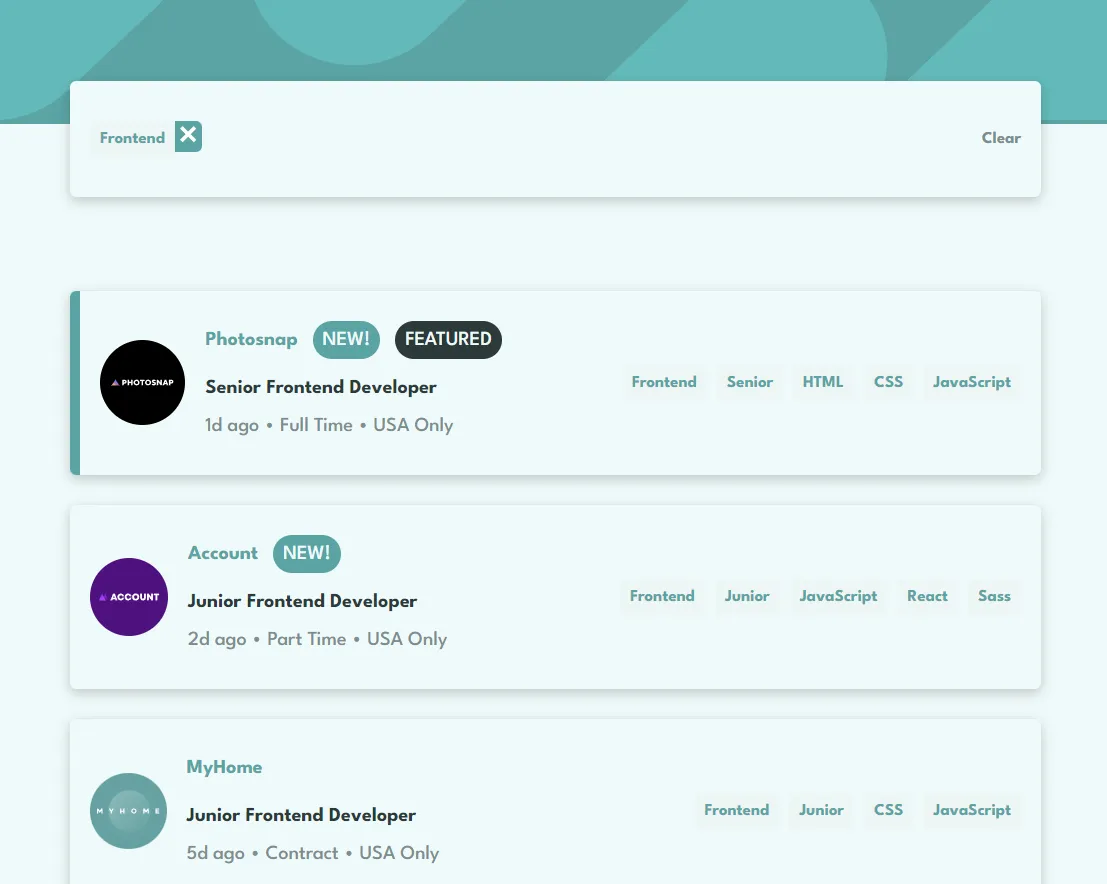This screenshot has height=884, width=1107.
Task: Open the Senior Frontend Developer job listing
Action: tap(320, 387)
